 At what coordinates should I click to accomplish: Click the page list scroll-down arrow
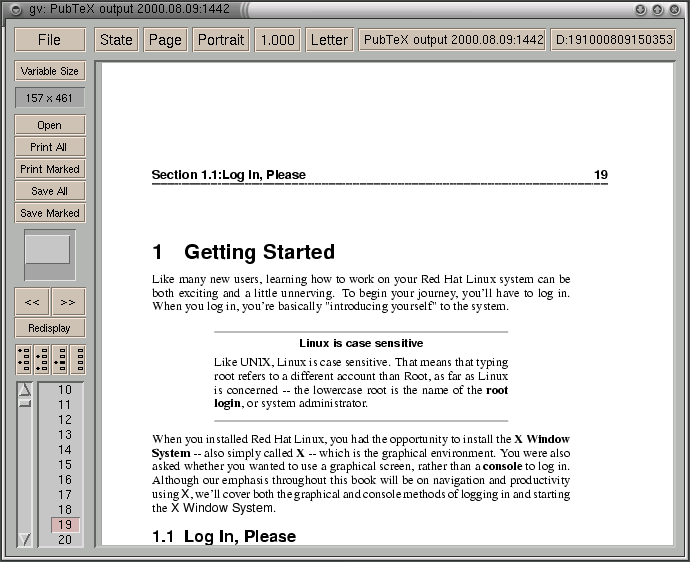(x=25, y=539)
